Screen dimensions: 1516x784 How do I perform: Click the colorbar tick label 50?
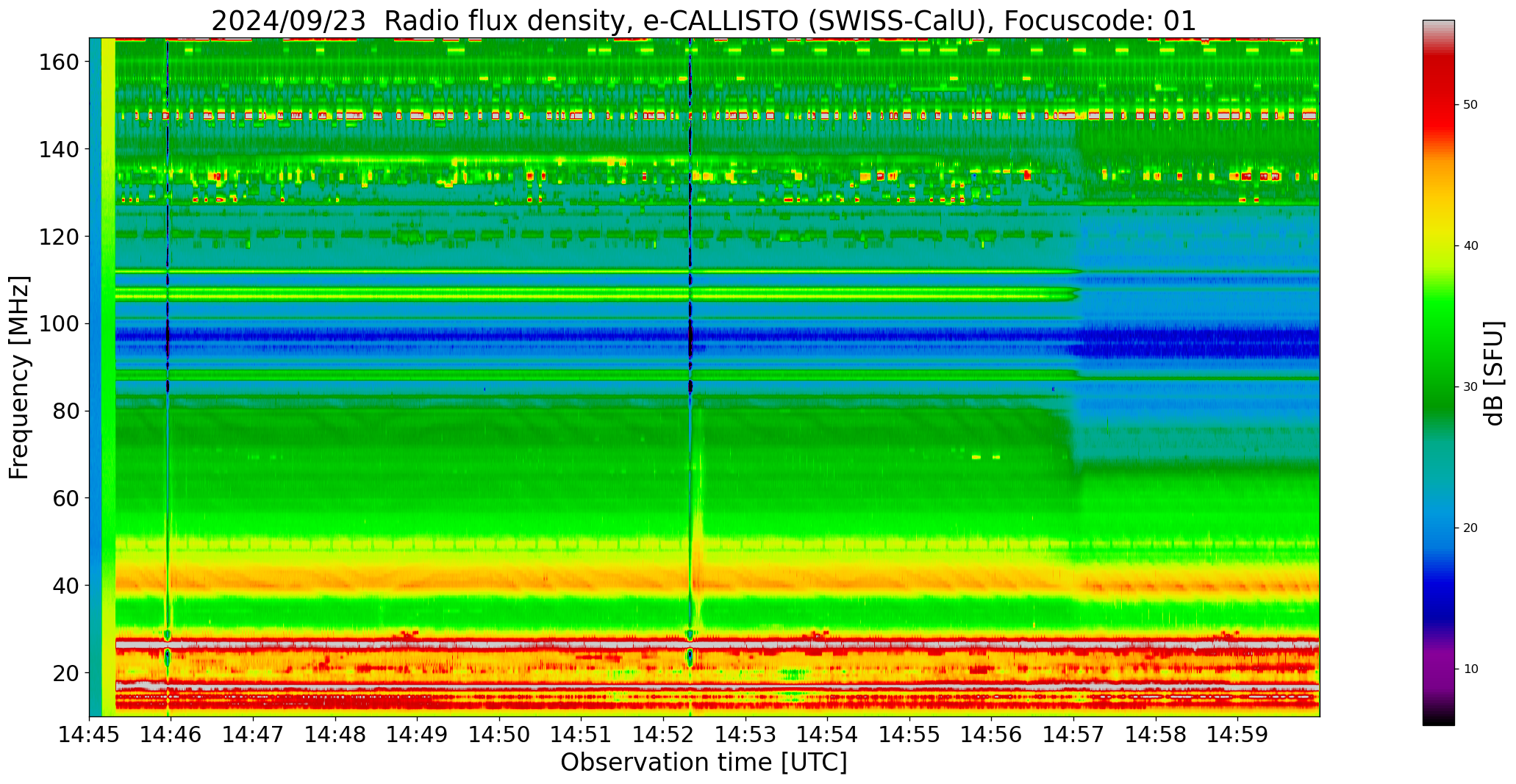[1470, 104]
